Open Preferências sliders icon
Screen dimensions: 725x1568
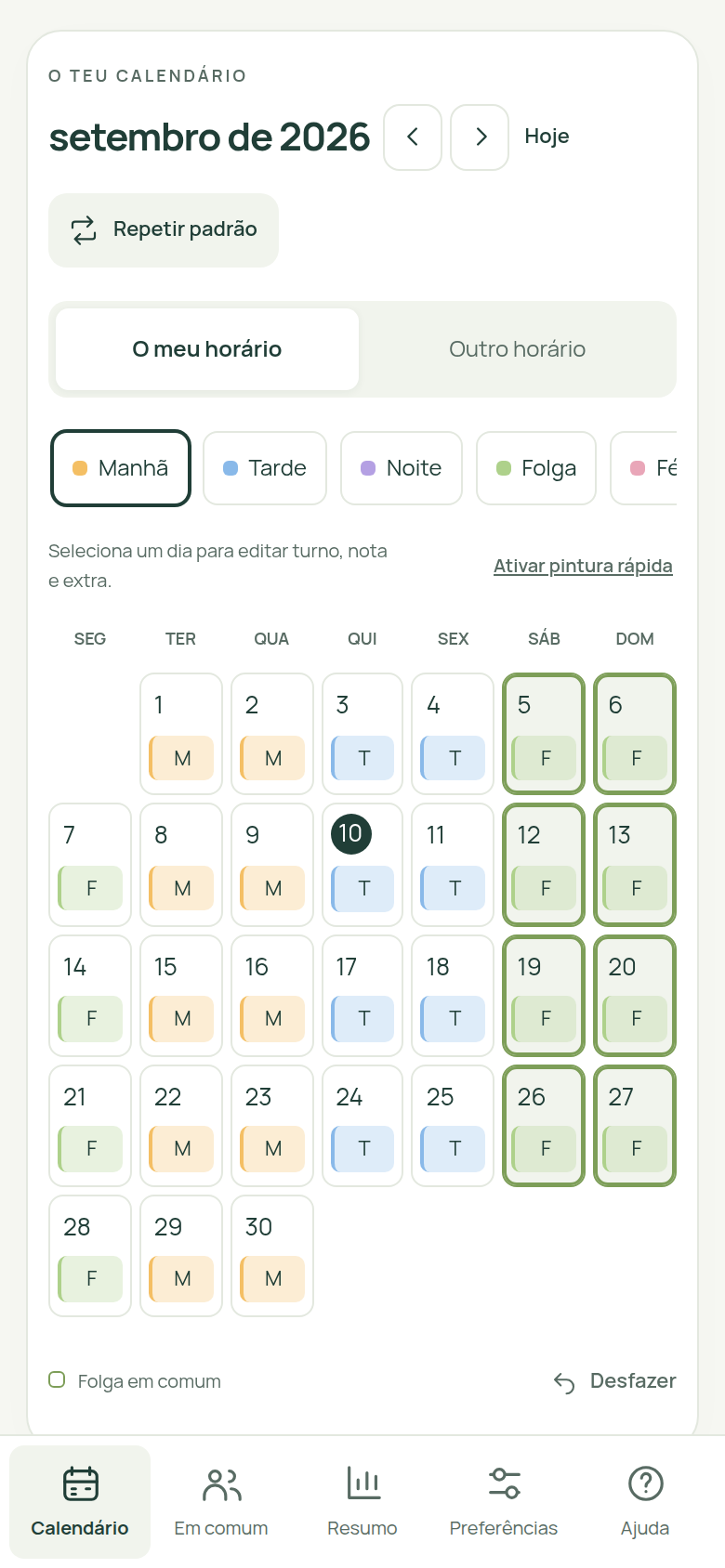504,1483
